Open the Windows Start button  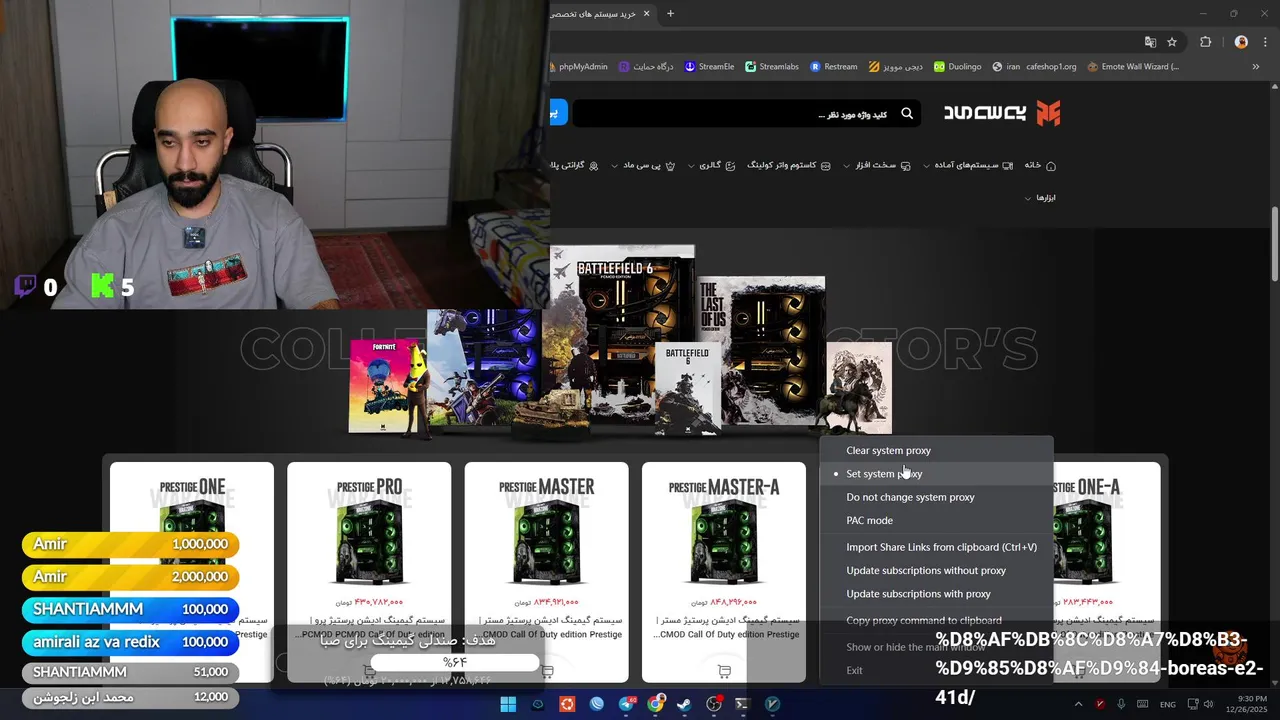[508, 704]
